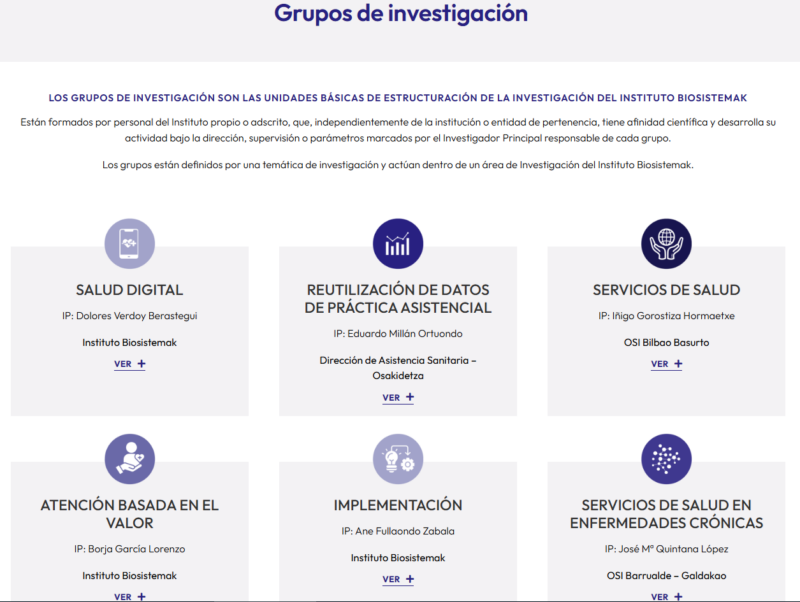800x602 pixels.
Task: Select the SERVICIOS DE SALUD card title
Action: tap(666, 290)
